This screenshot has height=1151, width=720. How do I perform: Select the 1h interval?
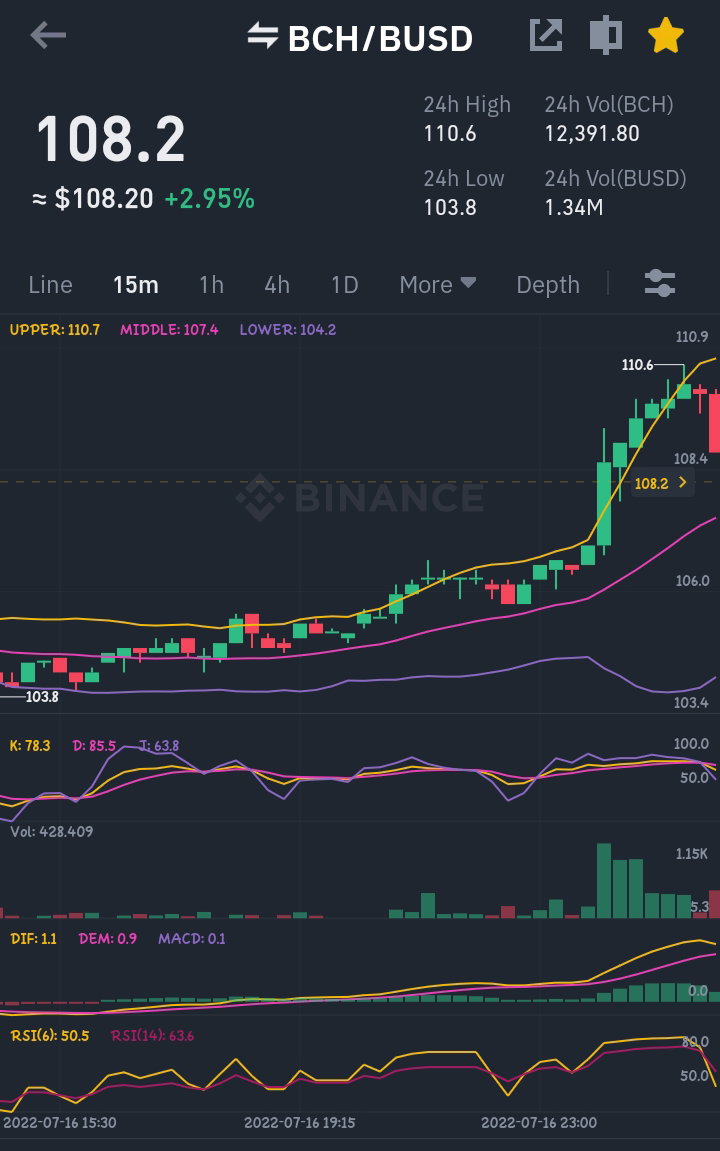coord(211,284)
